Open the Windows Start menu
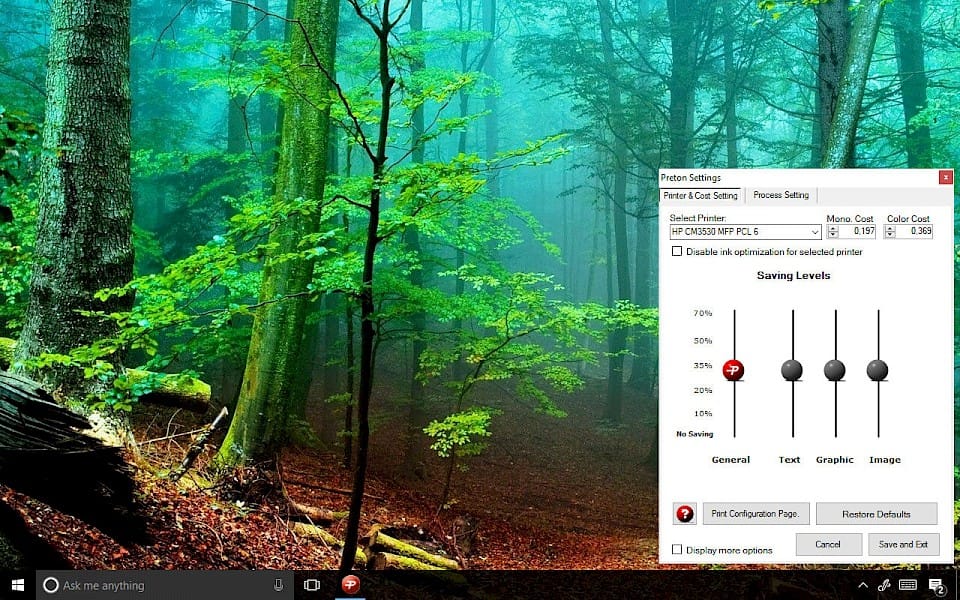Image resolution: width=960 pixels, height=600 pixels. coord(19,585)
